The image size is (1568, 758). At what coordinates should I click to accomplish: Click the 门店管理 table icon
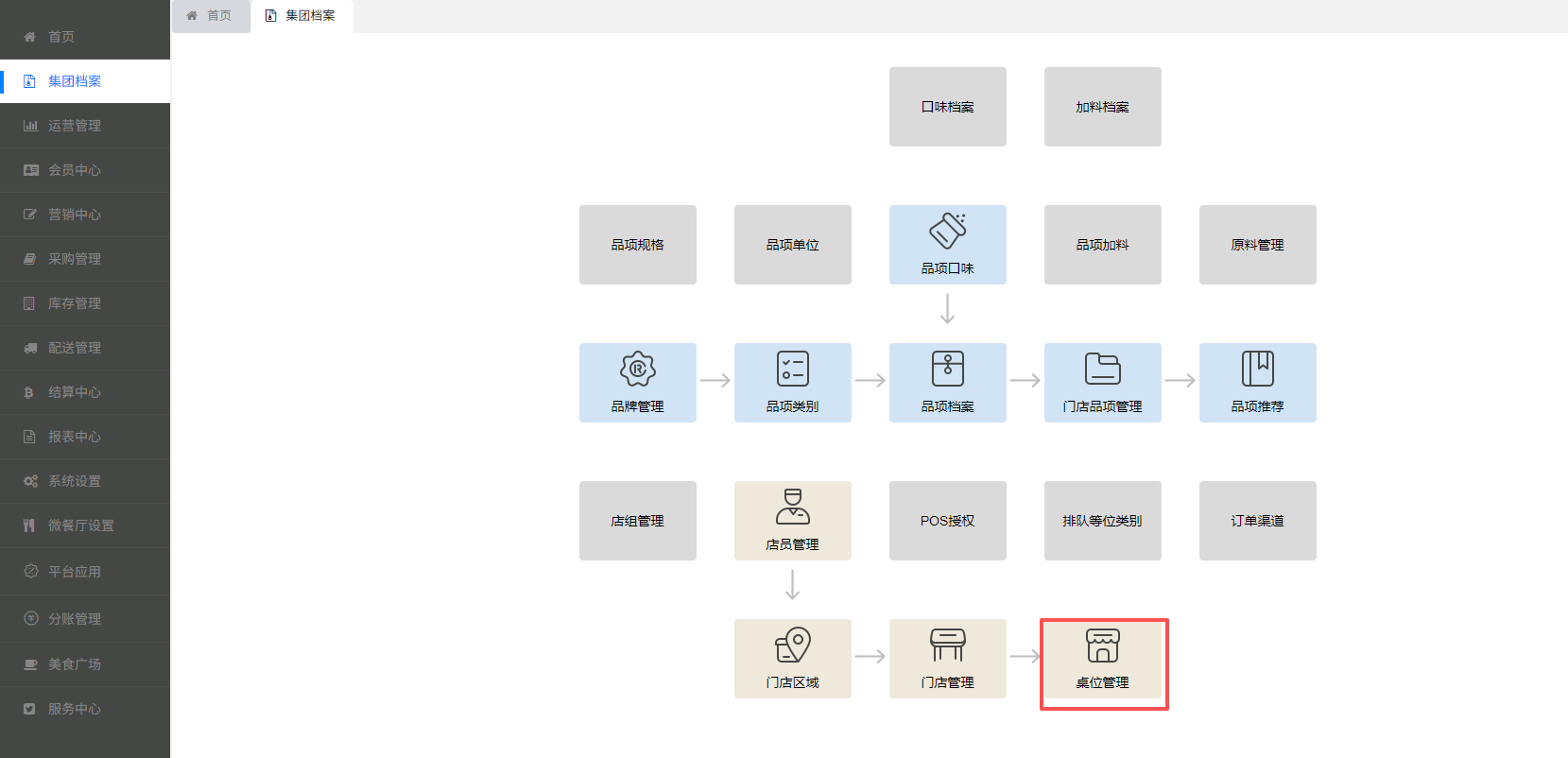[947, 646]
